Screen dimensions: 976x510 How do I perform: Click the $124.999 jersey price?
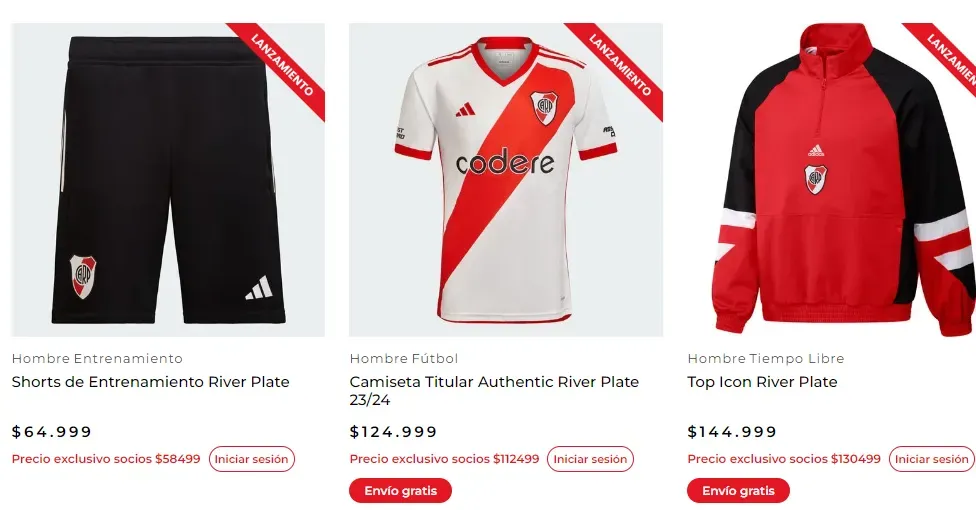click(x=394, y=432)
